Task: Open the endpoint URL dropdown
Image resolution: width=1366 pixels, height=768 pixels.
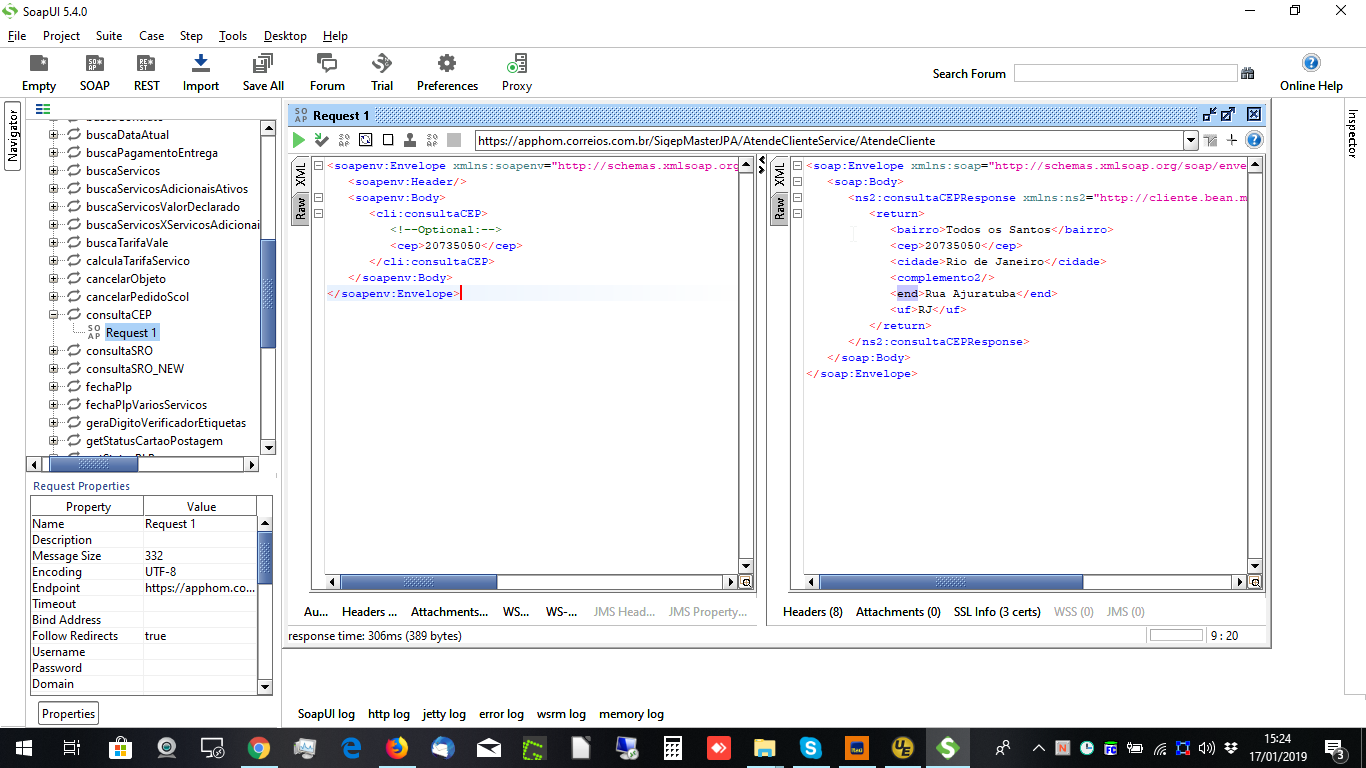Action: point(1190,141)
